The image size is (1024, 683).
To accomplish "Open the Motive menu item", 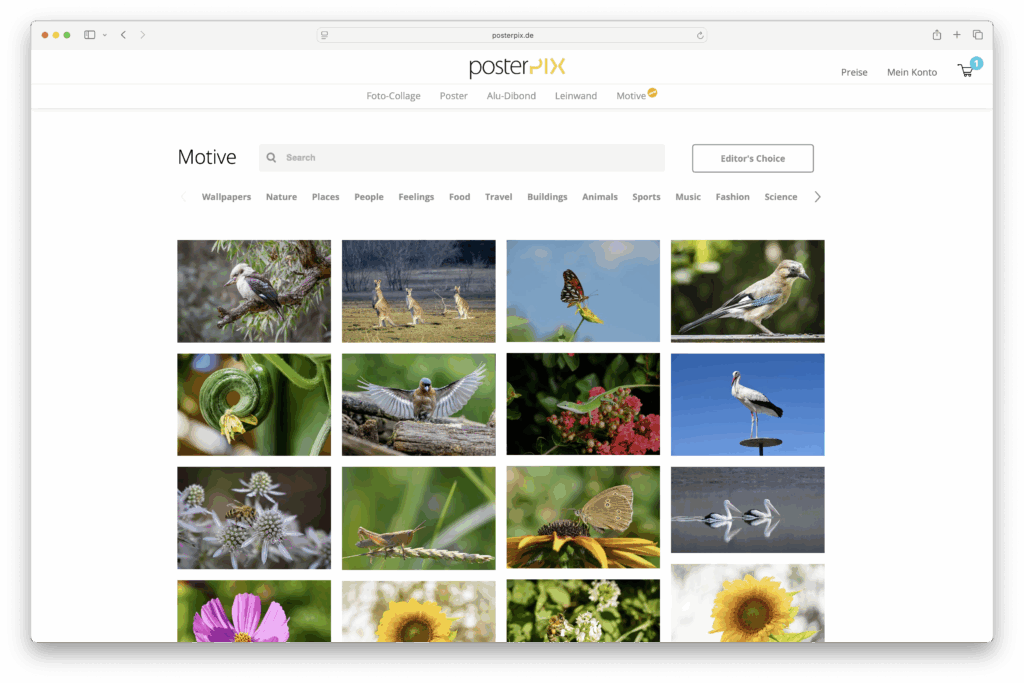I will (x=631, y=95).
